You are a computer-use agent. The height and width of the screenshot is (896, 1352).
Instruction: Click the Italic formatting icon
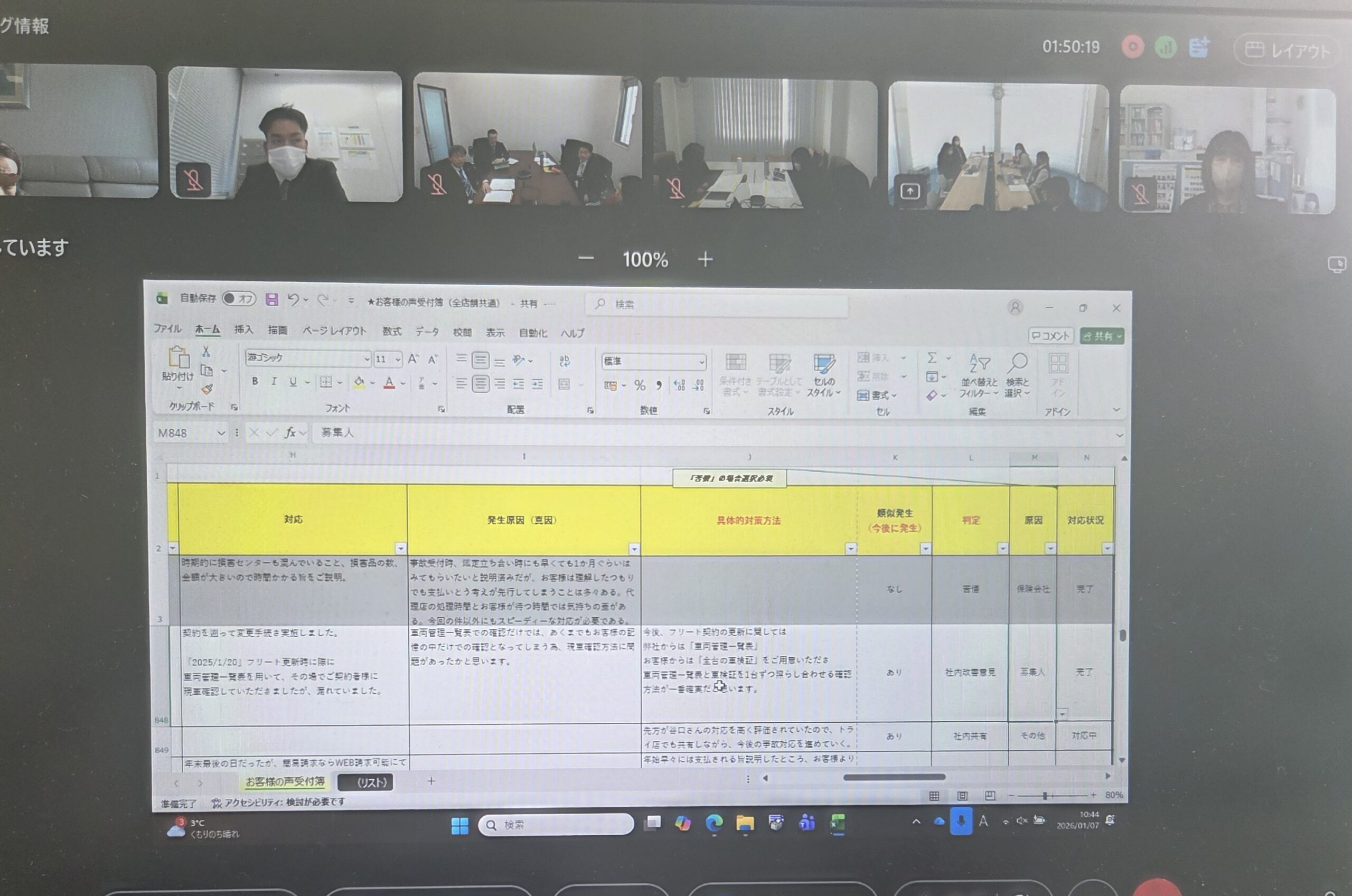(274, 381)
